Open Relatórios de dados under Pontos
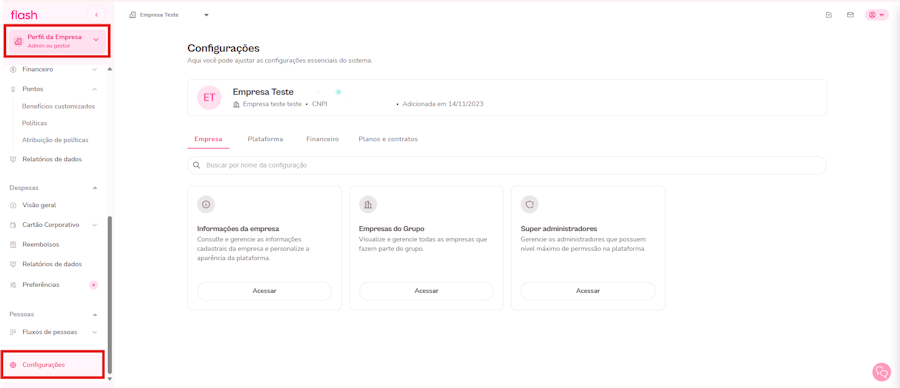This screenshot has width=900, height=388. [52, 159]
